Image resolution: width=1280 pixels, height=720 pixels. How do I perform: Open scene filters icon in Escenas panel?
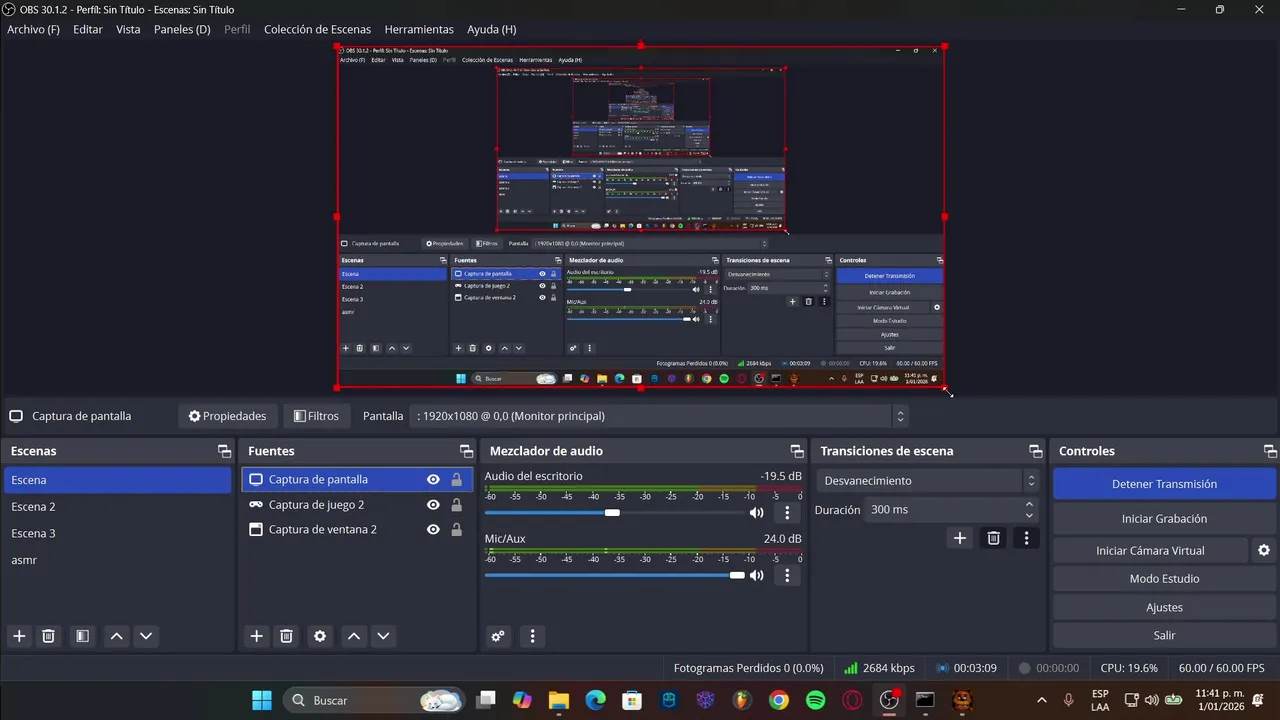point(82,636)
